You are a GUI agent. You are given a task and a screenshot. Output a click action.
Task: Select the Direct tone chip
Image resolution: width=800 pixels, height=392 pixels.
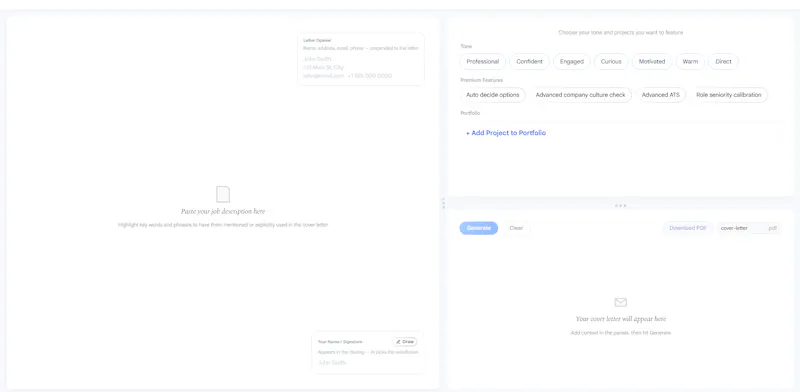tap(723, 62)
